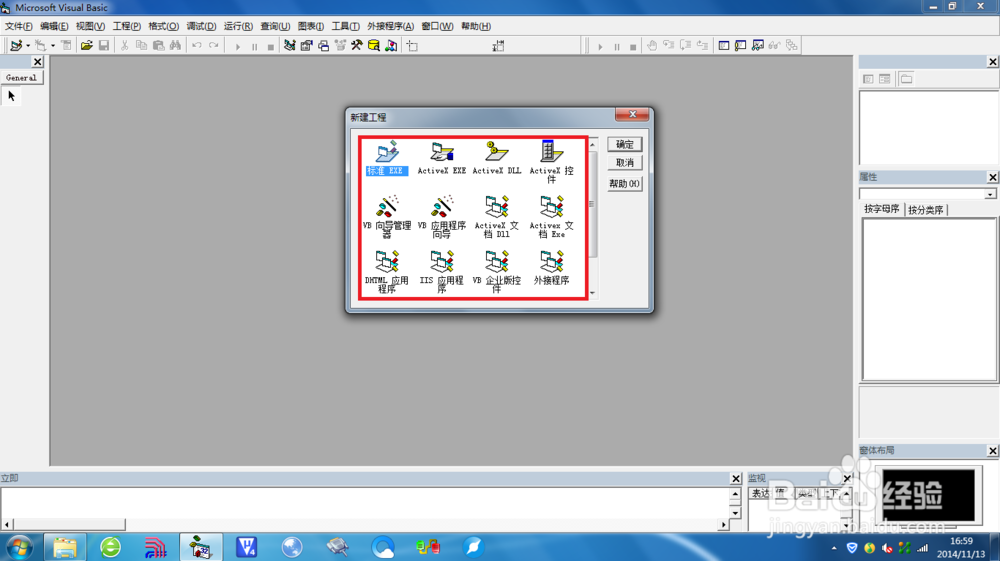Viewport: 1000px width, 561px height.
Task: Open the Windows Start orb
Action: point(19,547)
